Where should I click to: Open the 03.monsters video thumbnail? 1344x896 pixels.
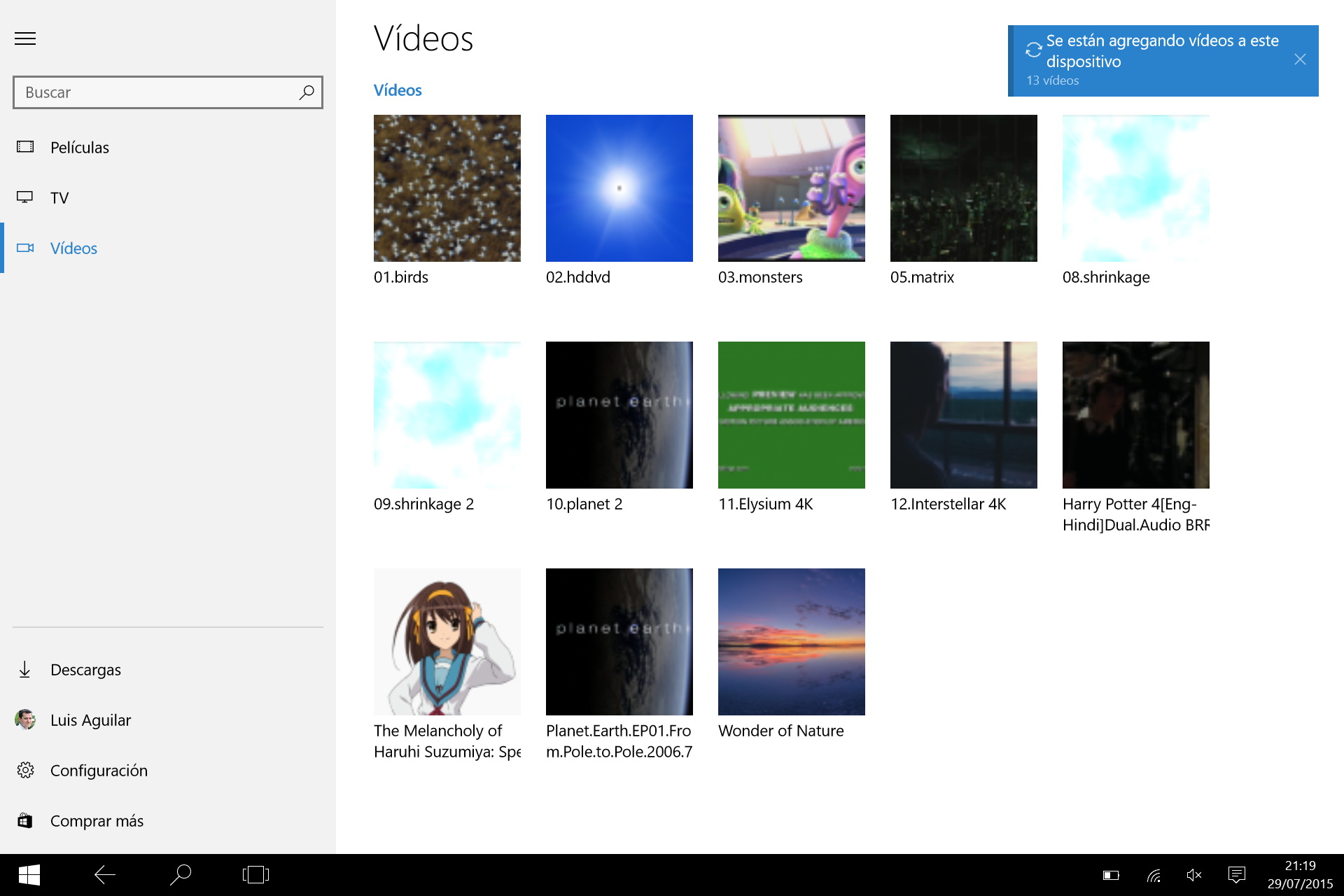click(x=791, y=188)
